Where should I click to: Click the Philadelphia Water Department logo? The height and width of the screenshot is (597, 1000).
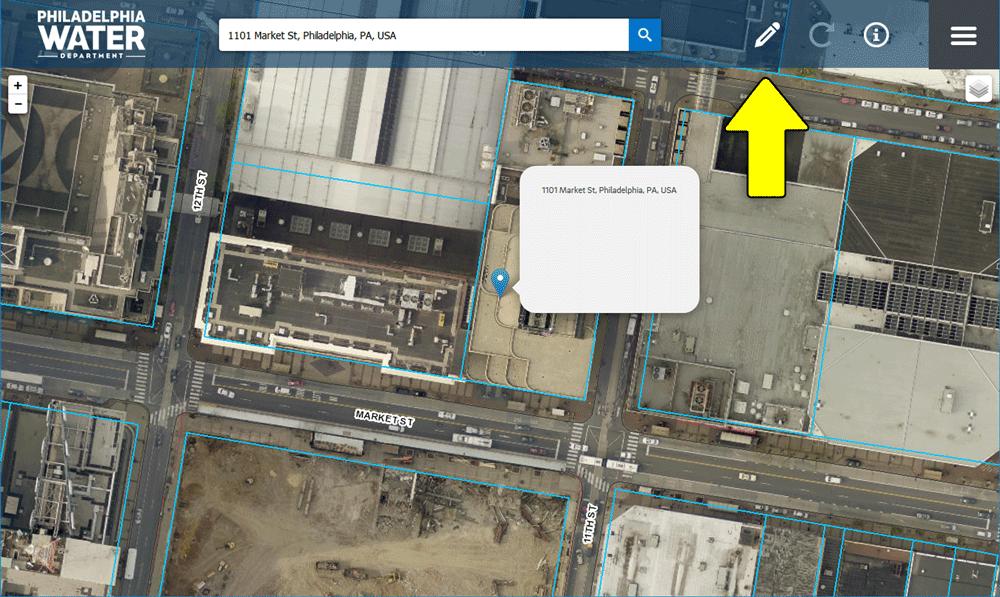pos(91,34)
